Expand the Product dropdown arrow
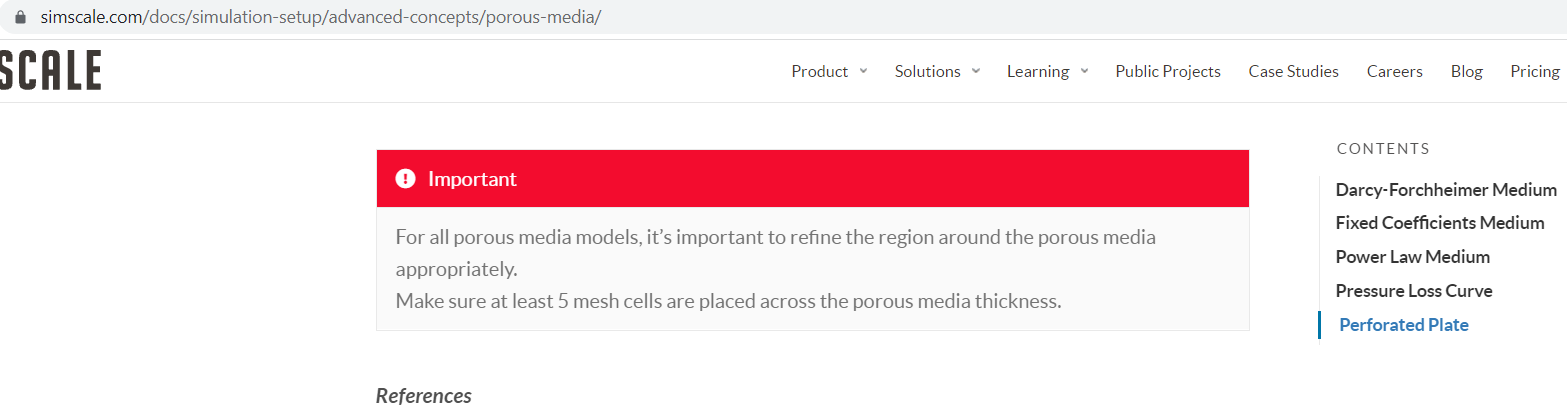The width and height of the screenshot is (1567, 412). tap(863, 71)
